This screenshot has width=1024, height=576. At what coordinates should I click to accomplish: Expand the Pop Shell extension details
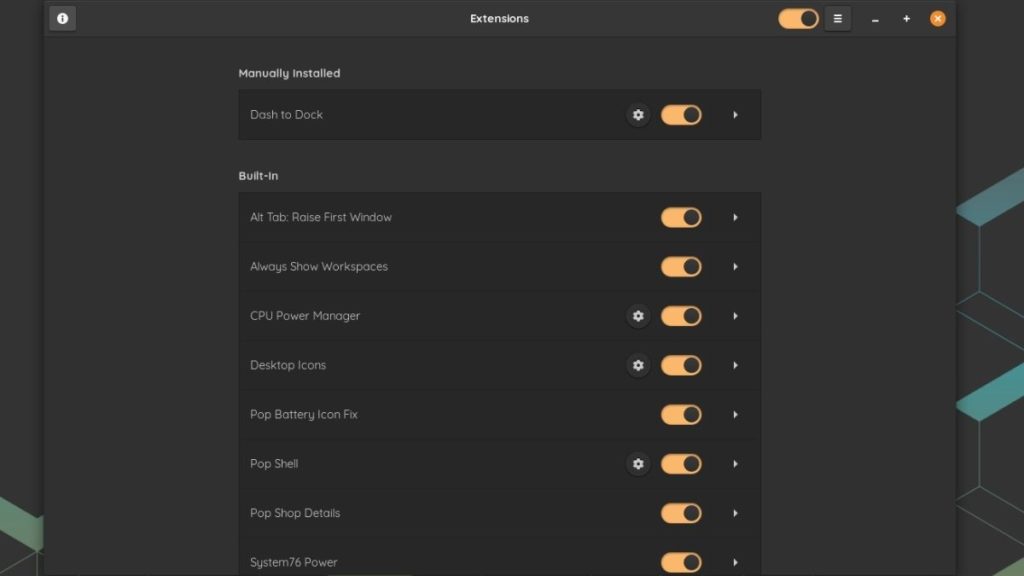(x=735, y=464)
